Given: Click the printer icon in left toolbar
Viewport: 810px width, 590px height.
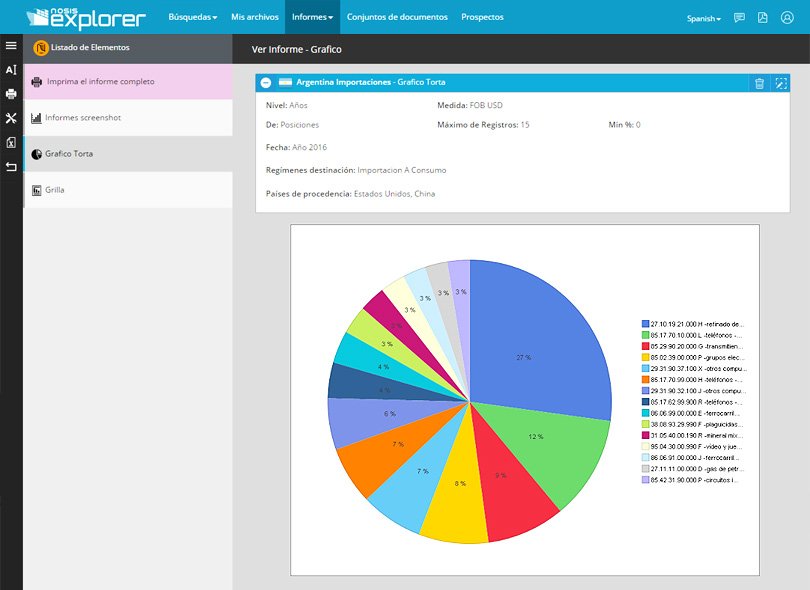Looking at the screenshot, I should [11, 94].
